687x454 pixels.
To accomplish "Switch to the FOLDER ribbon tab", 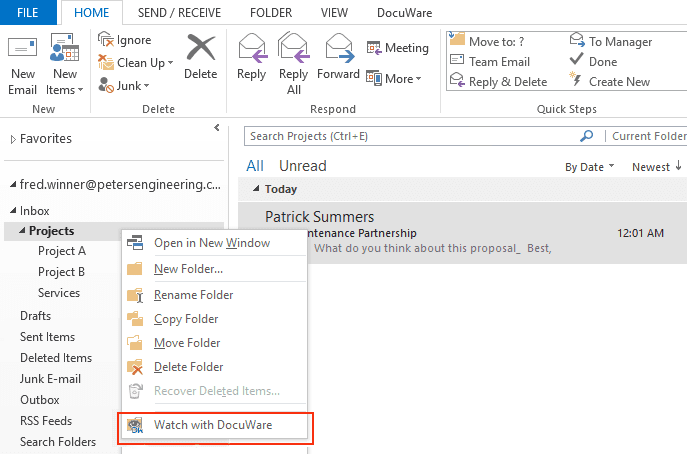I will tap(271, 13).
